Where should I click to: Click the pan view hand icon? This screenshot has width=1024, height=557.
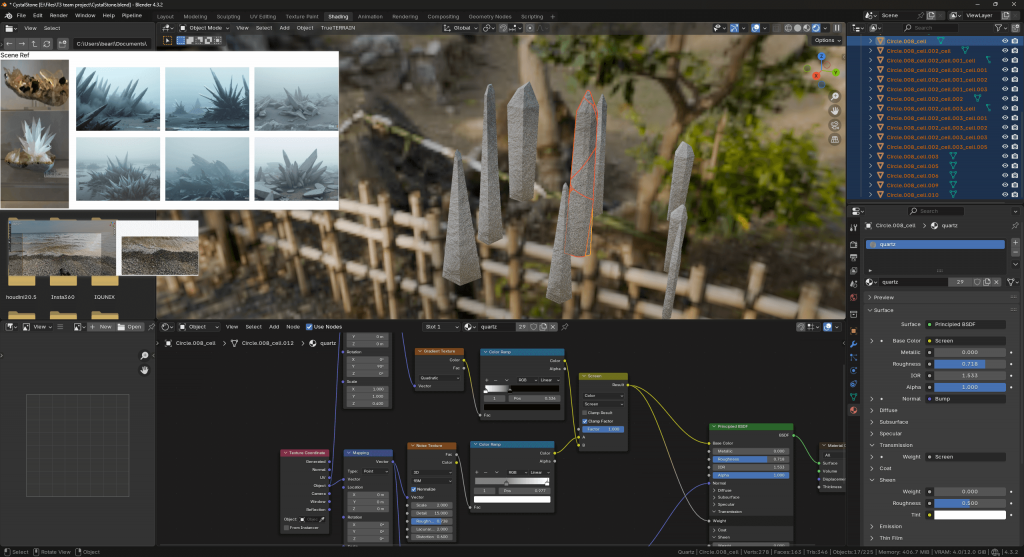[834, 109]
